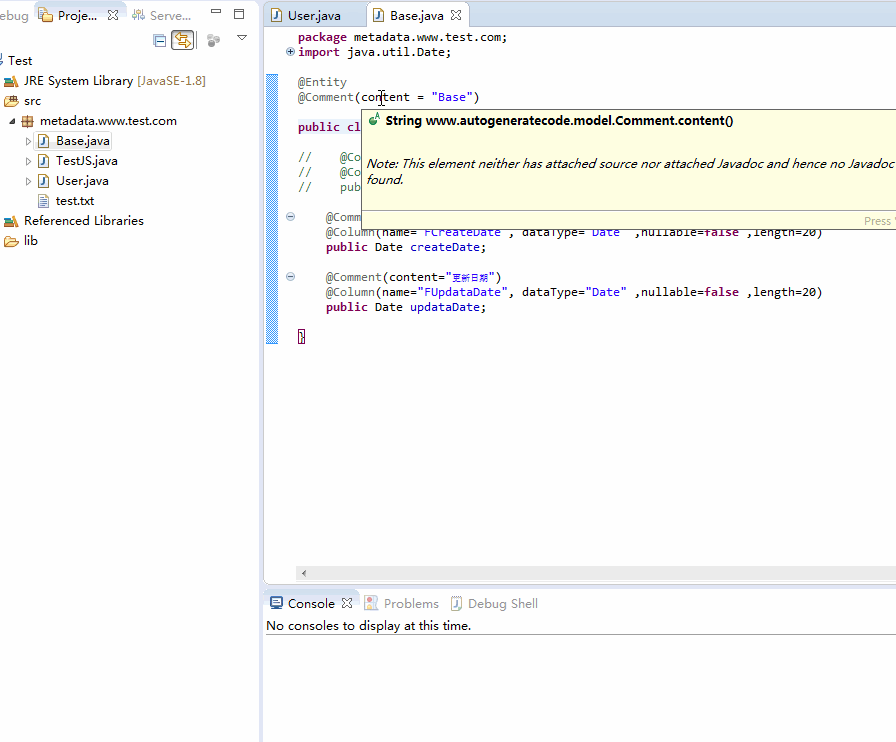Select the lib folder

[27, 240]
